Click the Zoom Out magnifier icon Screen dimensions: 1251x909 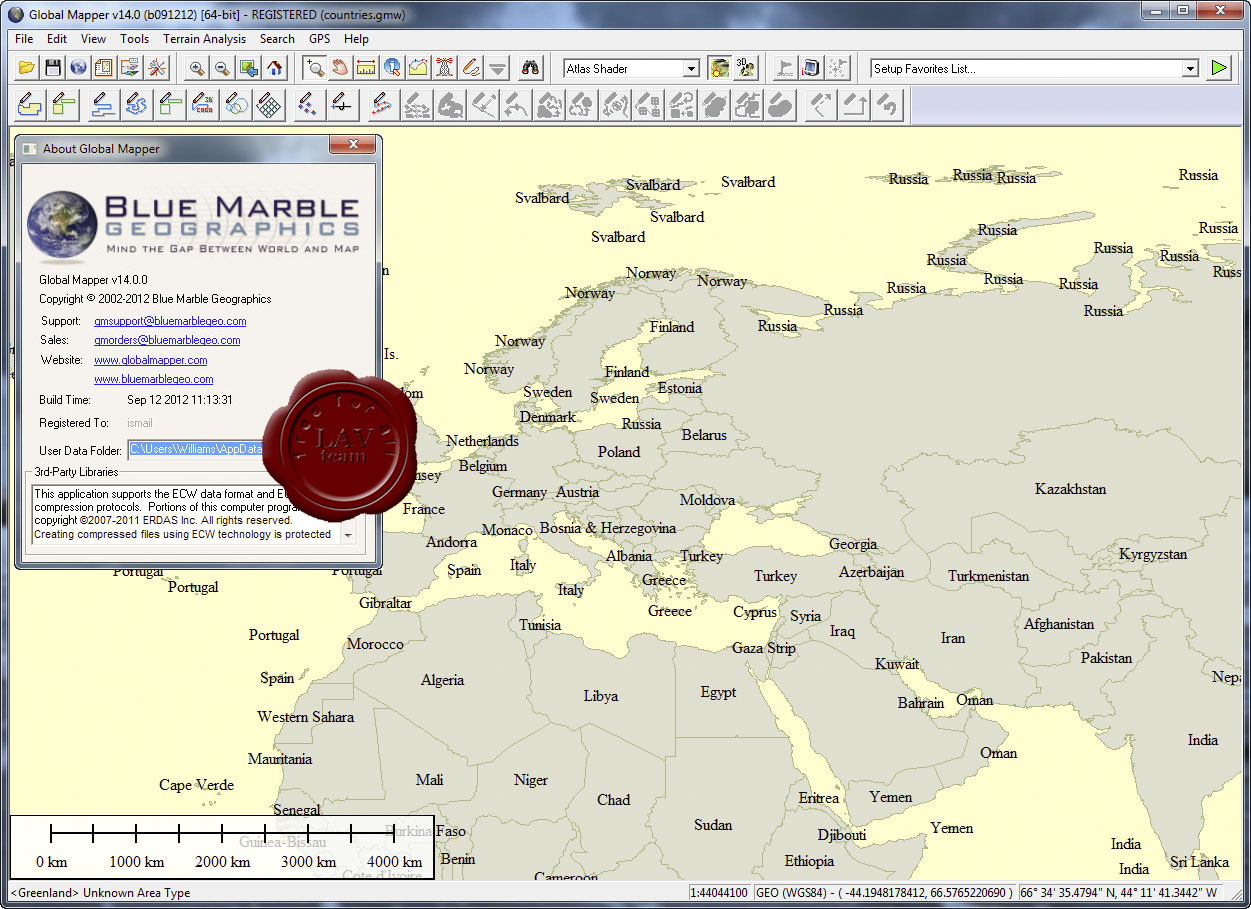coord(223,69)
